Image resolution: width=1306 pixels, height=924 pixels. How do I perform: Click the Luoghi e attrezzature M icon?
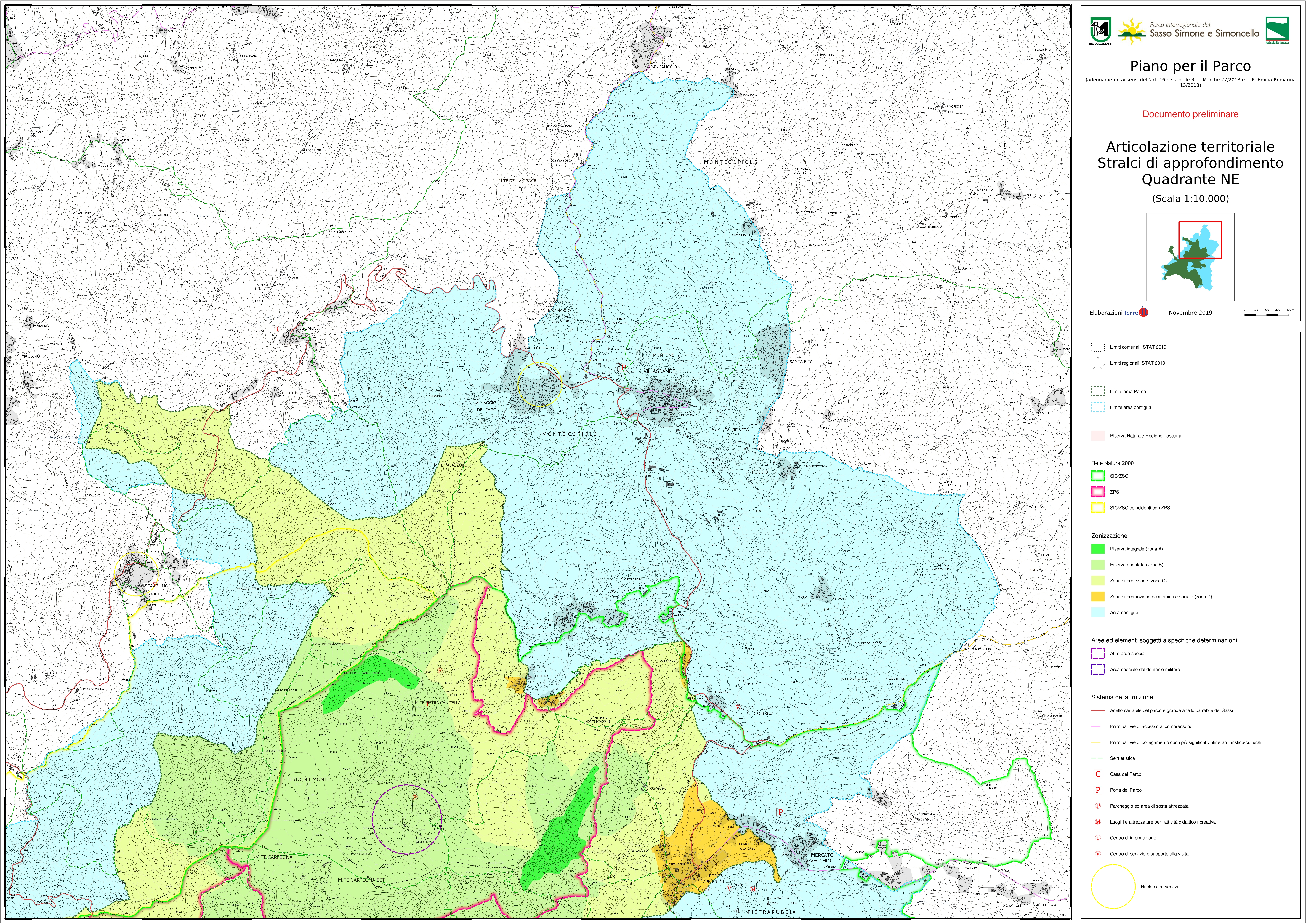[1098, 821]
